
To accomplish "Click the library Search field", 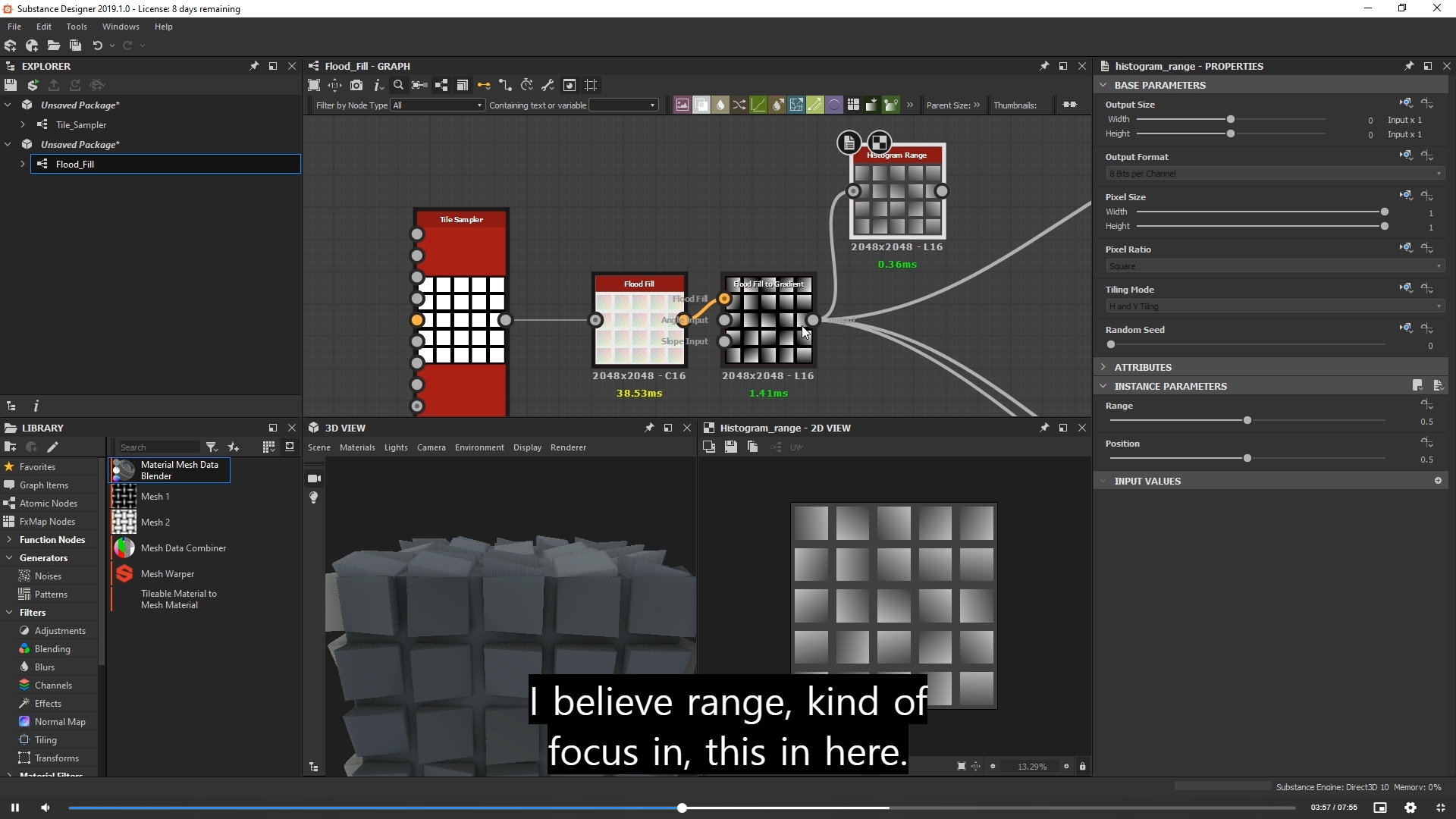I will tap(158, 447).
